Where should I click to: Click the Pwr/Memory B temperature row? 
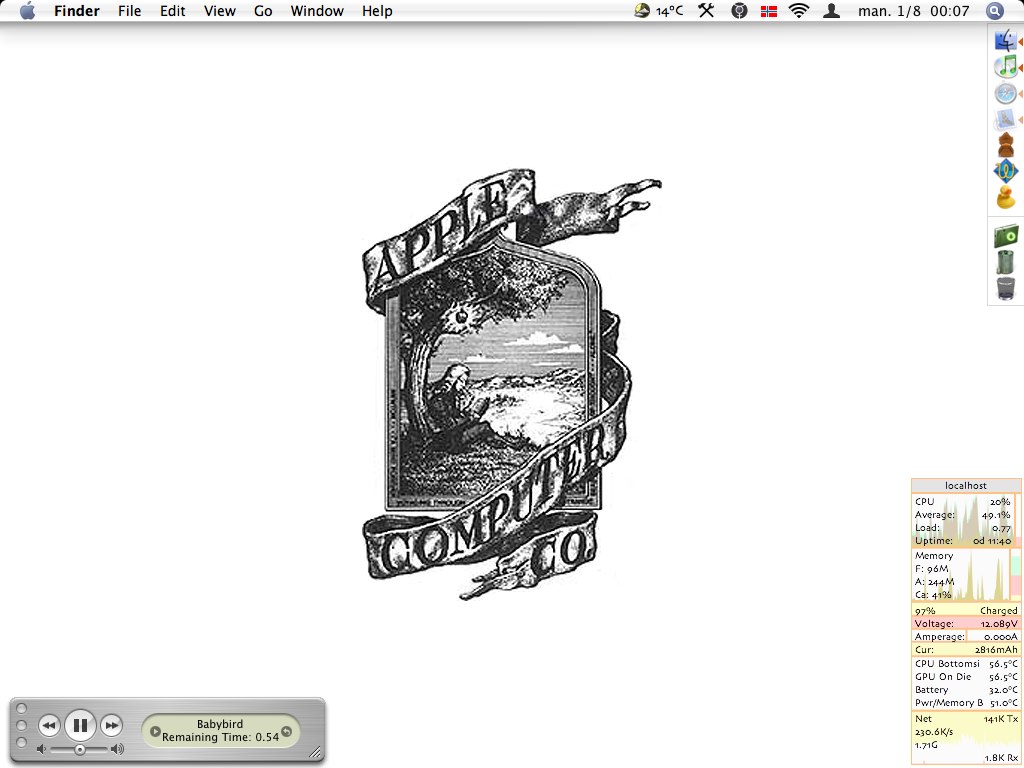point(966,703)
